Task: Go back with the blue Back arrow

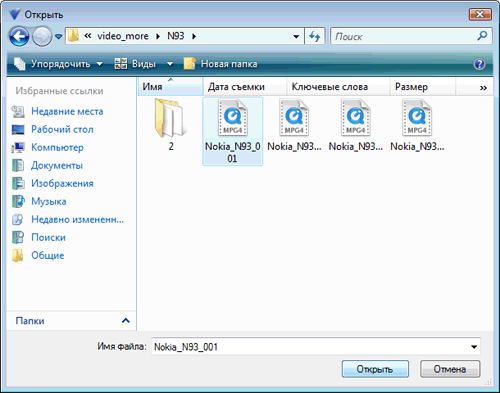Action: (x=19, y=36)
